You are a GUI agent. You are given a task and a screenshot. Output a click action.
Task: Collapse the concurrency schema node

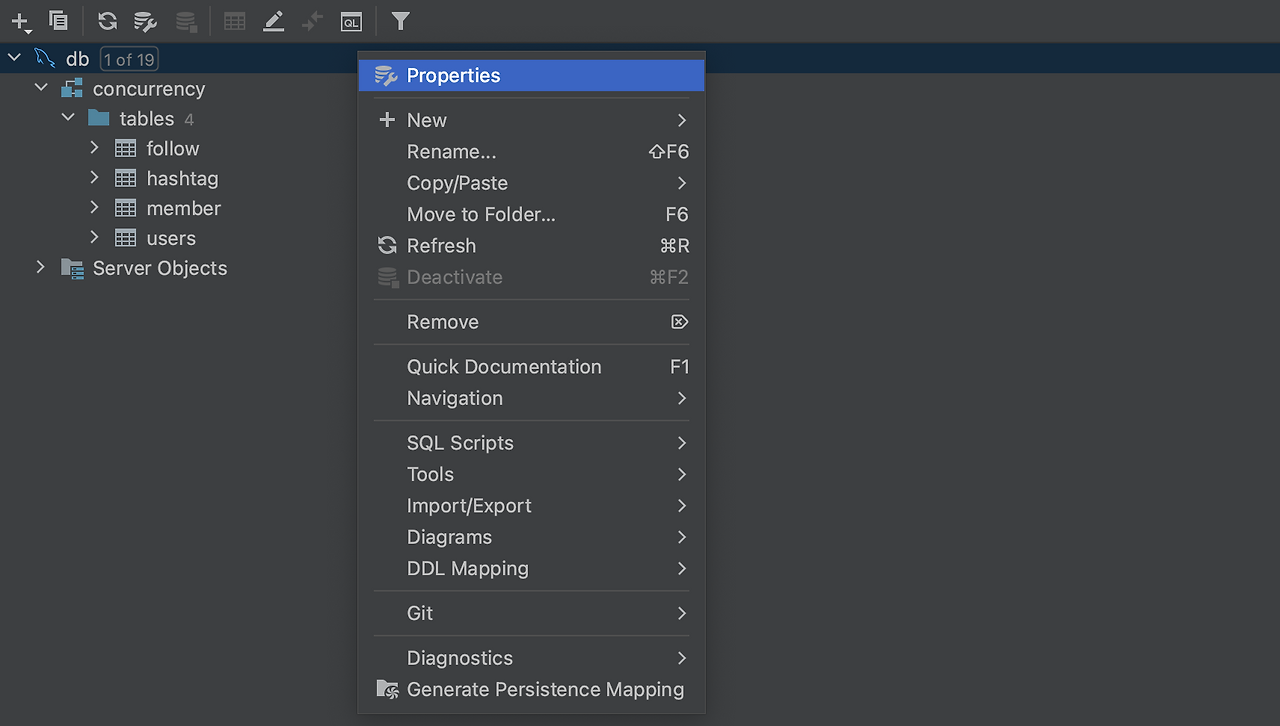coord(41,88)
